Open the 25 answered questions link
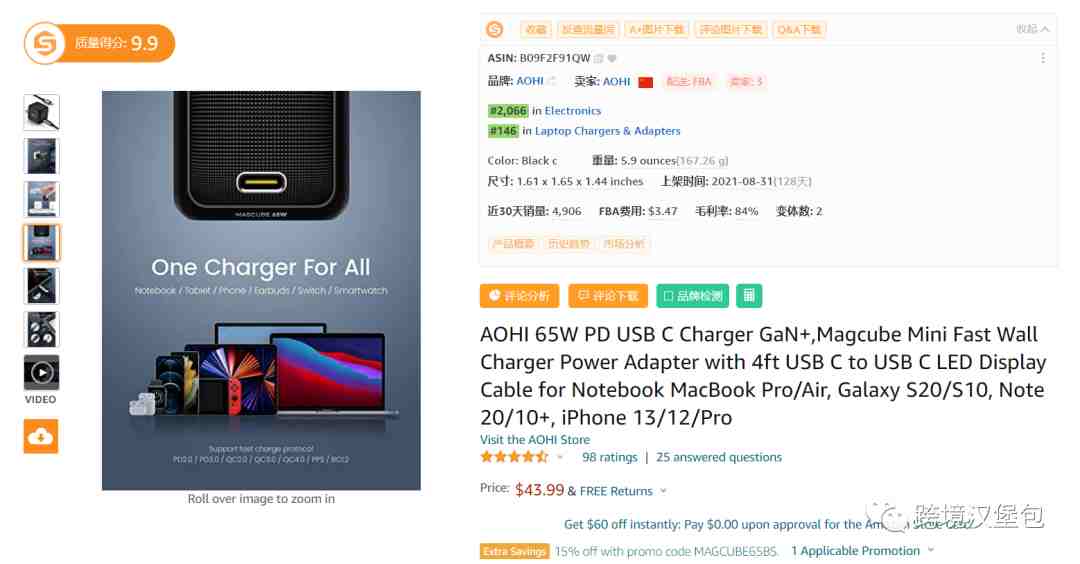The image size is (1080, 564). coord(718,457)
